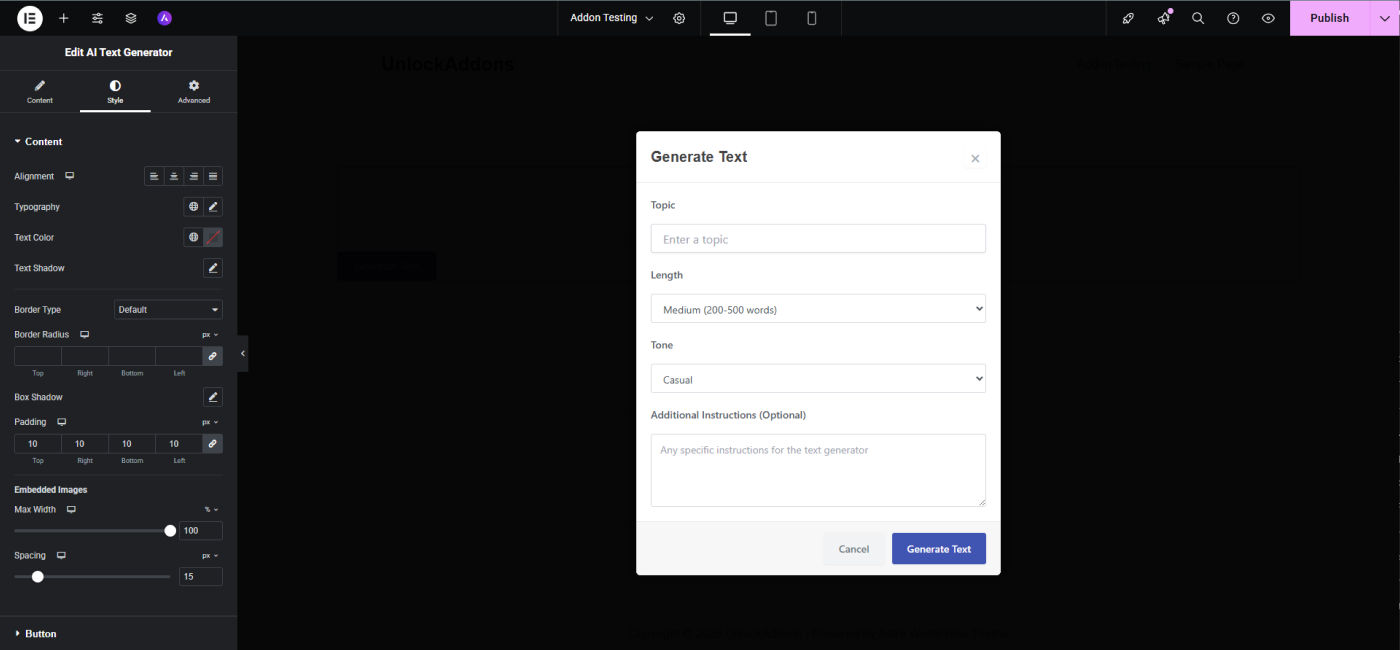Toggle linked Border Radius values
This screenshot has height=650, width=1400.
pos(213,356)
